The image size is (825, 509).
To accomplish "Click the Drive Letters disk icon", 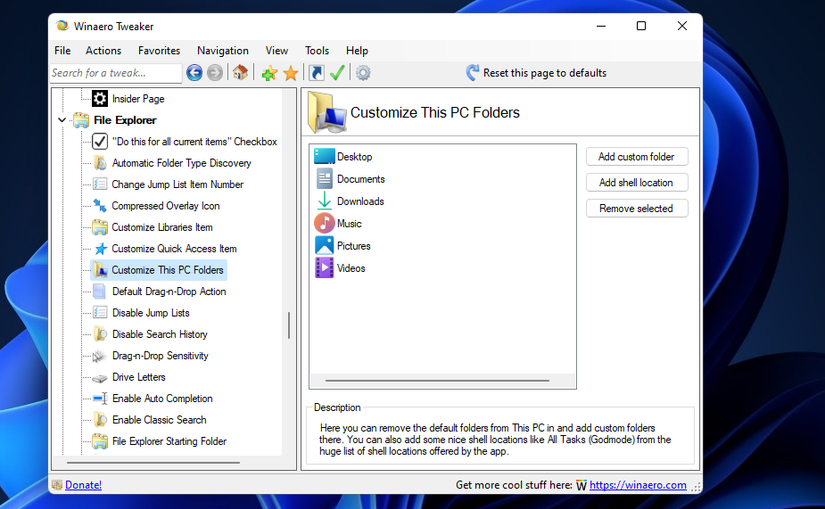I will (x=99, y=378).
